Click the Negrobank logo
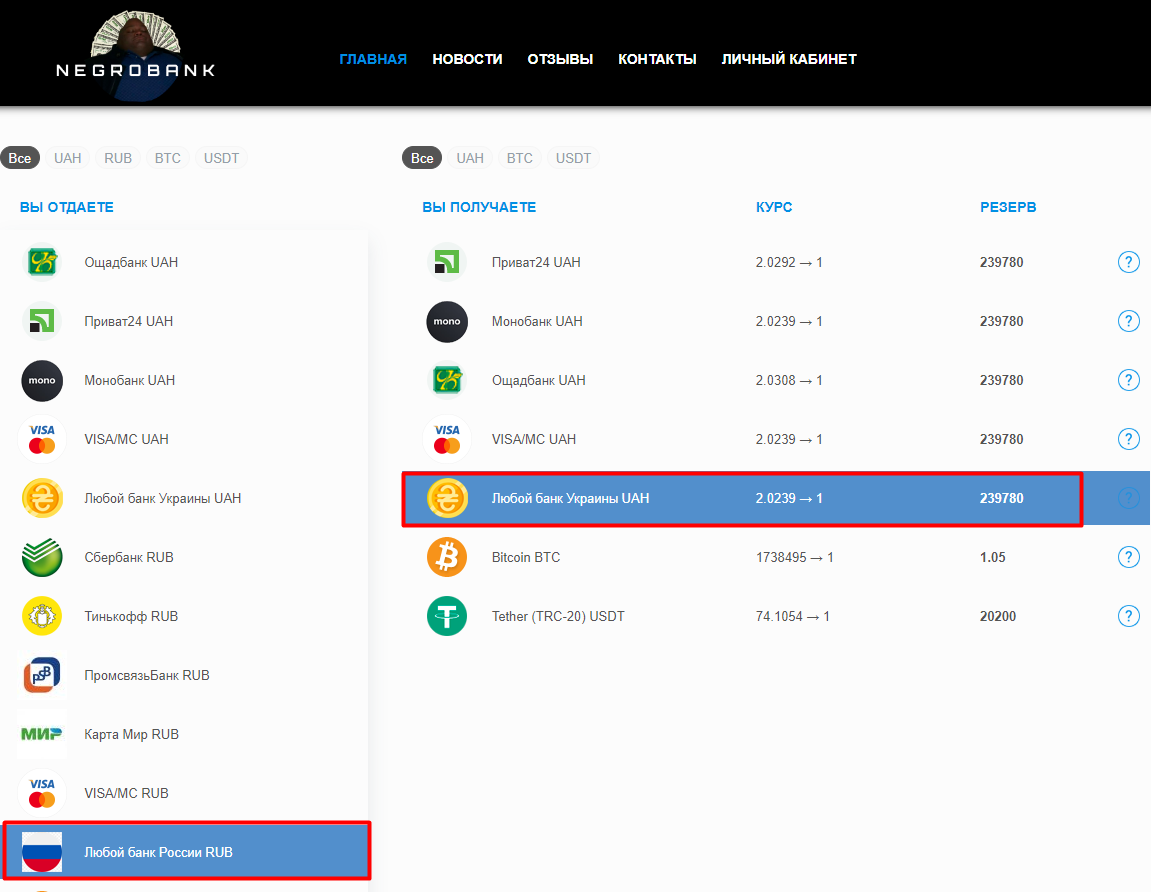 tap(136, 56)
